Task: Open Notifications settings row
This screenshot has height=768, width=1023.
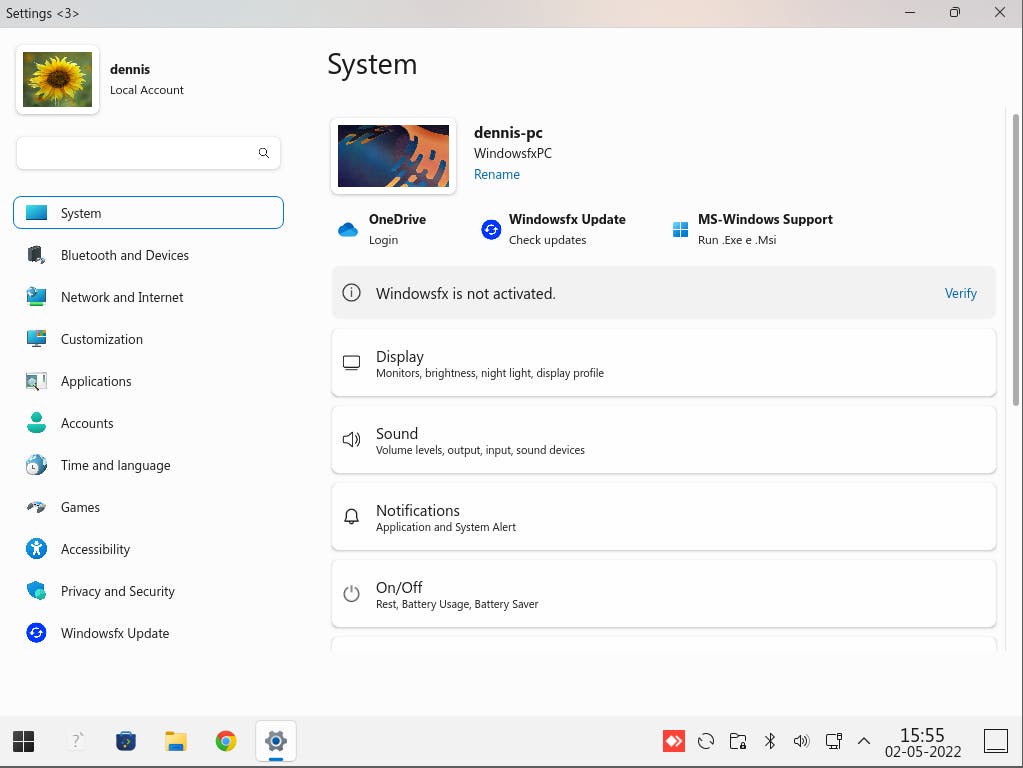Action: coord(663,517)
